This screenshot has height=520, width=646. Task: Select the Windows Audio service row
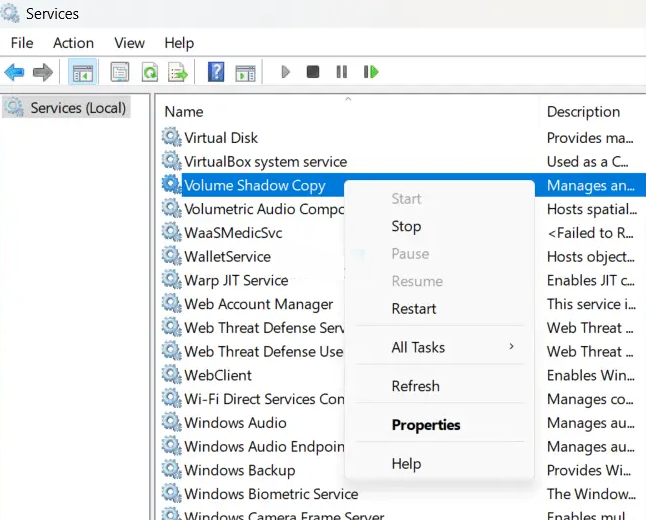(x=235, y=423)
